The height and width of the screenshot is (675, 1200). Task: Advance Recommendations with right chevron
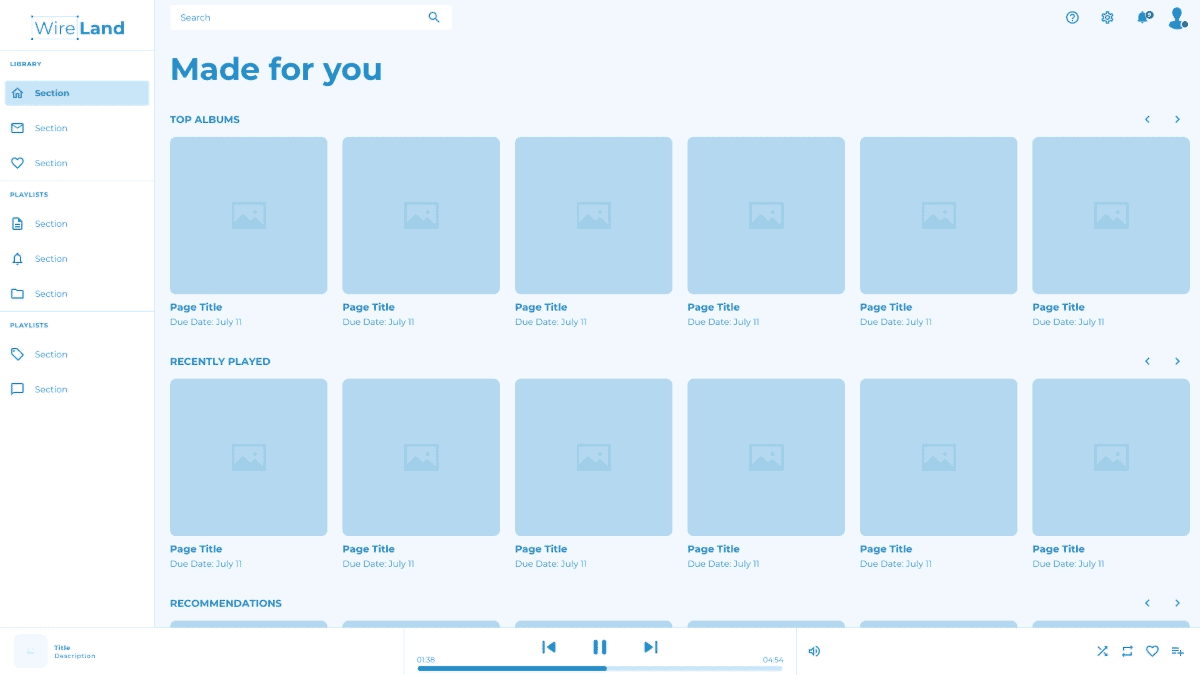(1177, 603)
